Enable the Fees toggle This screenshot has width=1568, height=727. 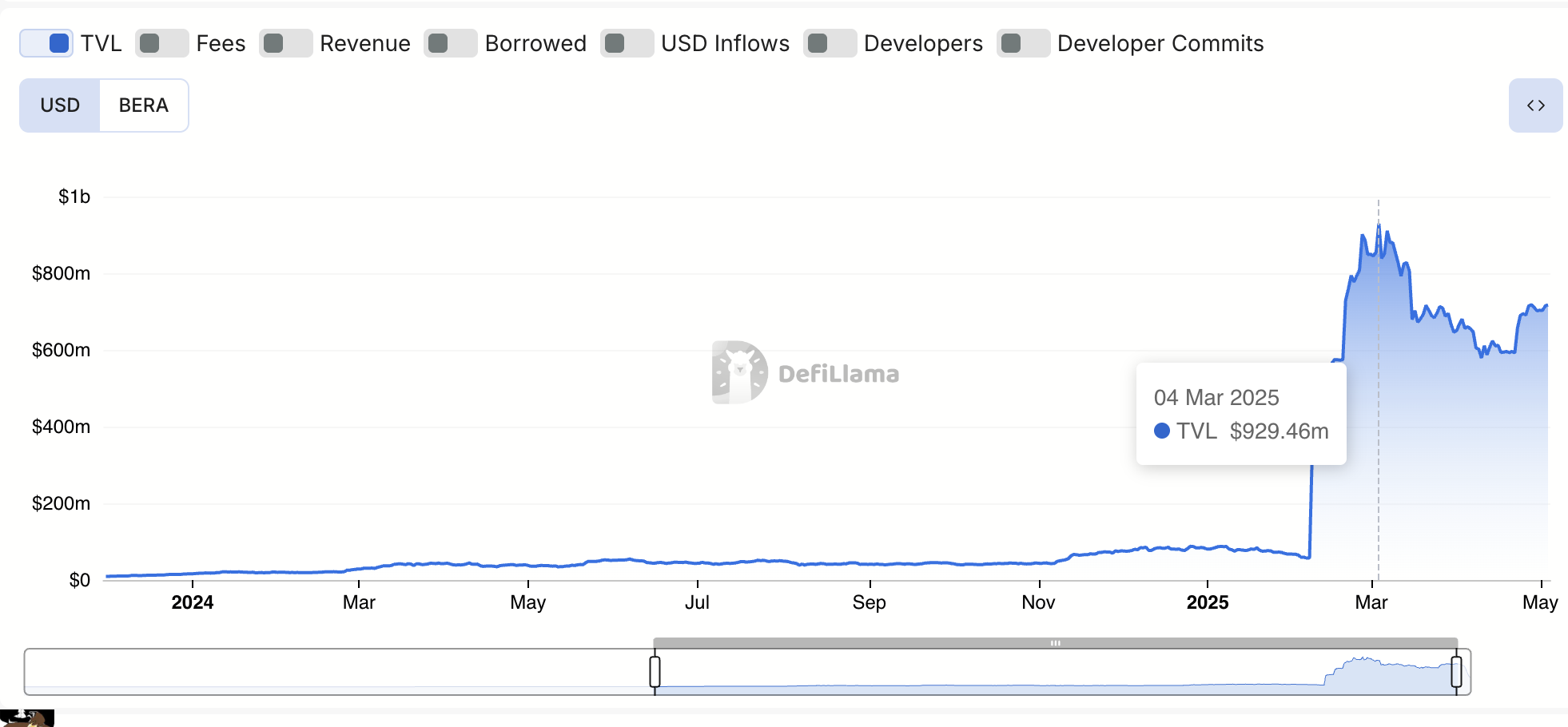pos(161,44)
